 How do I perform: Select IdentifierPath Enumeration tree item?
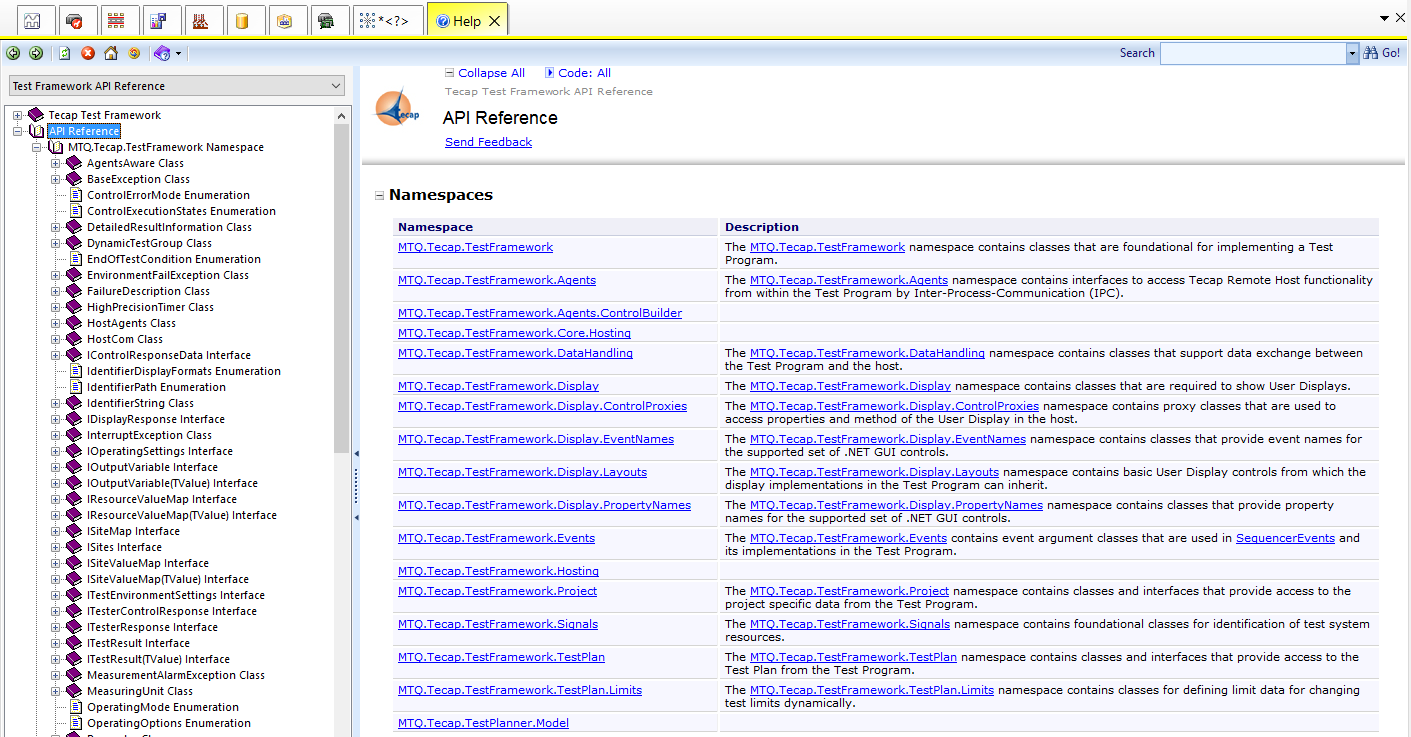click(x=156, y=387)
